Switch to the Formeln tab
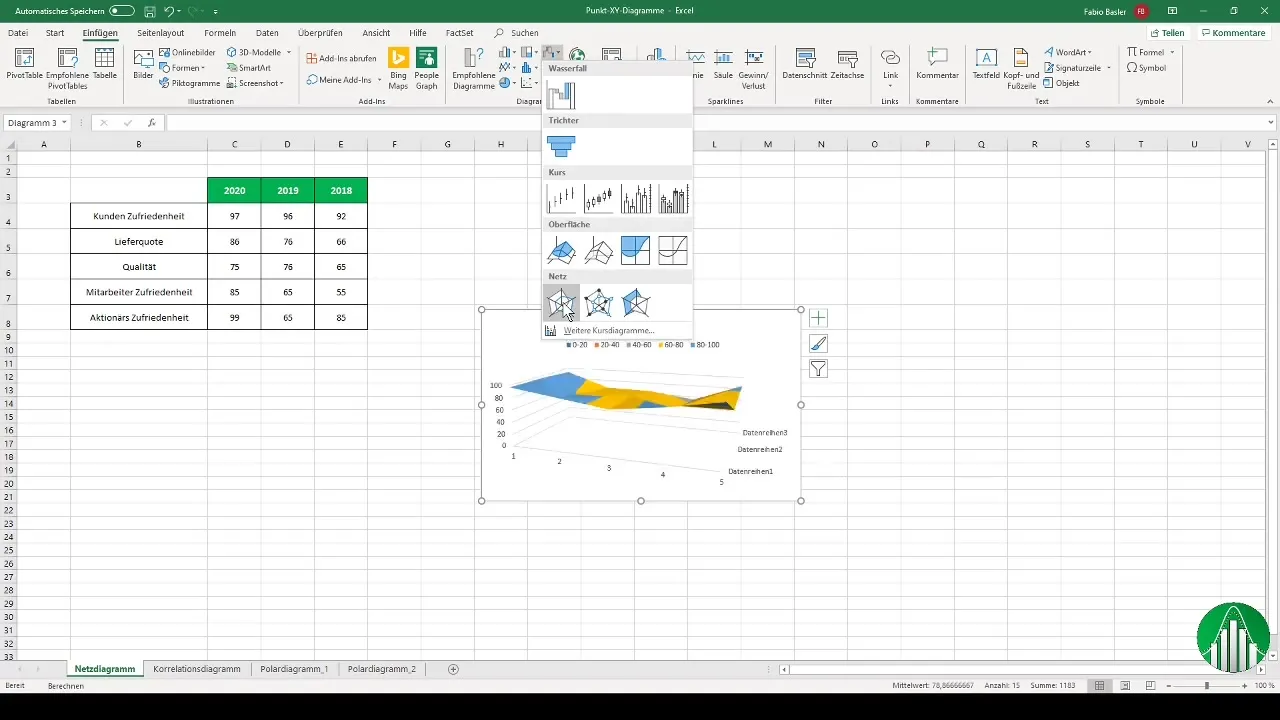This screenshot has height=720, width=1280. [x=219, y=32]
